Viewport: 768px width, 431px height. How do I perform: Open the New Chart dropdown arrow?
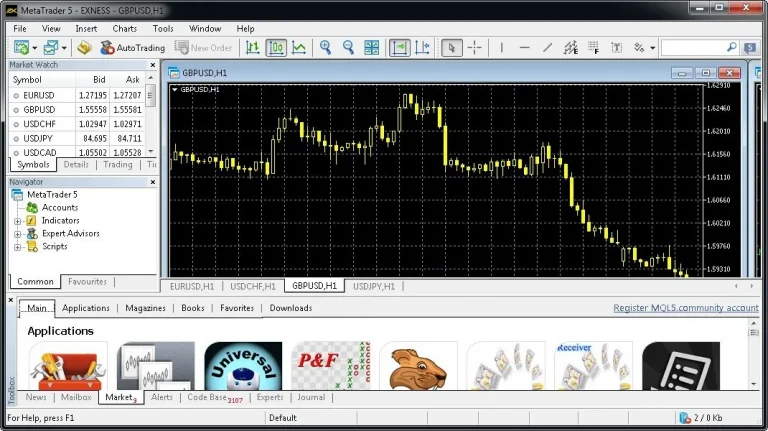click(x=35, y=48)
